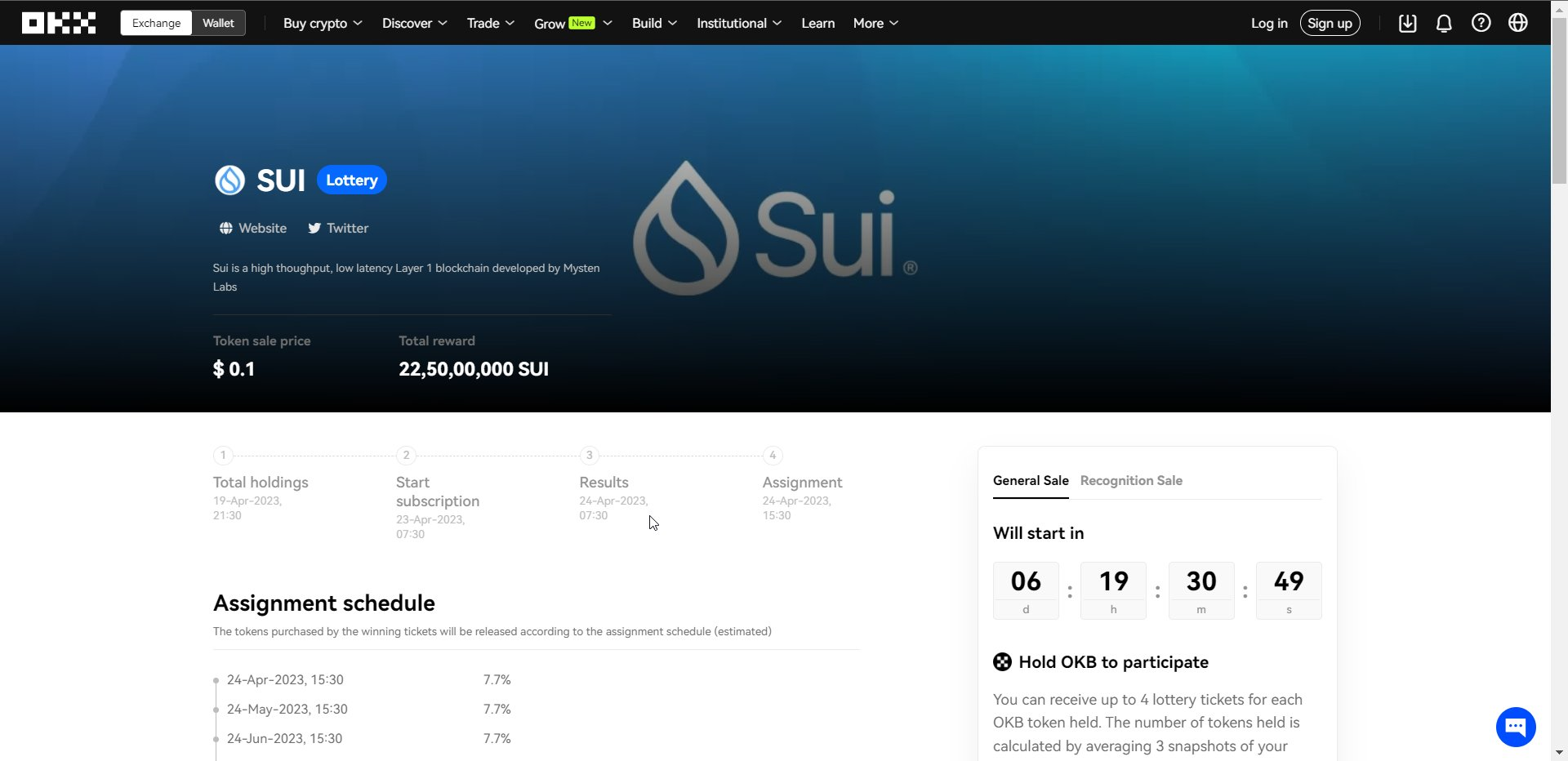Screen dimensions: 1568x761
Task: Open the download app icon
Action: [x=1407, y=23]
